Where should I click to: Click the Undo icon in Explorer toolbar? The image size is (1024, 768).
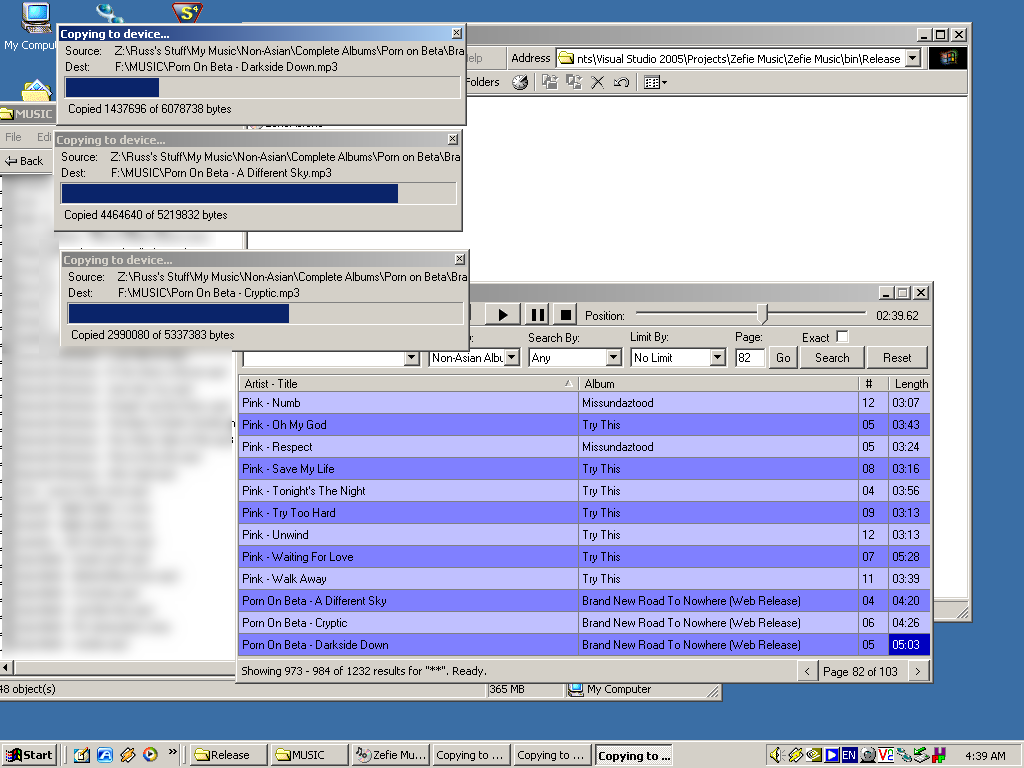click(621, 83)
